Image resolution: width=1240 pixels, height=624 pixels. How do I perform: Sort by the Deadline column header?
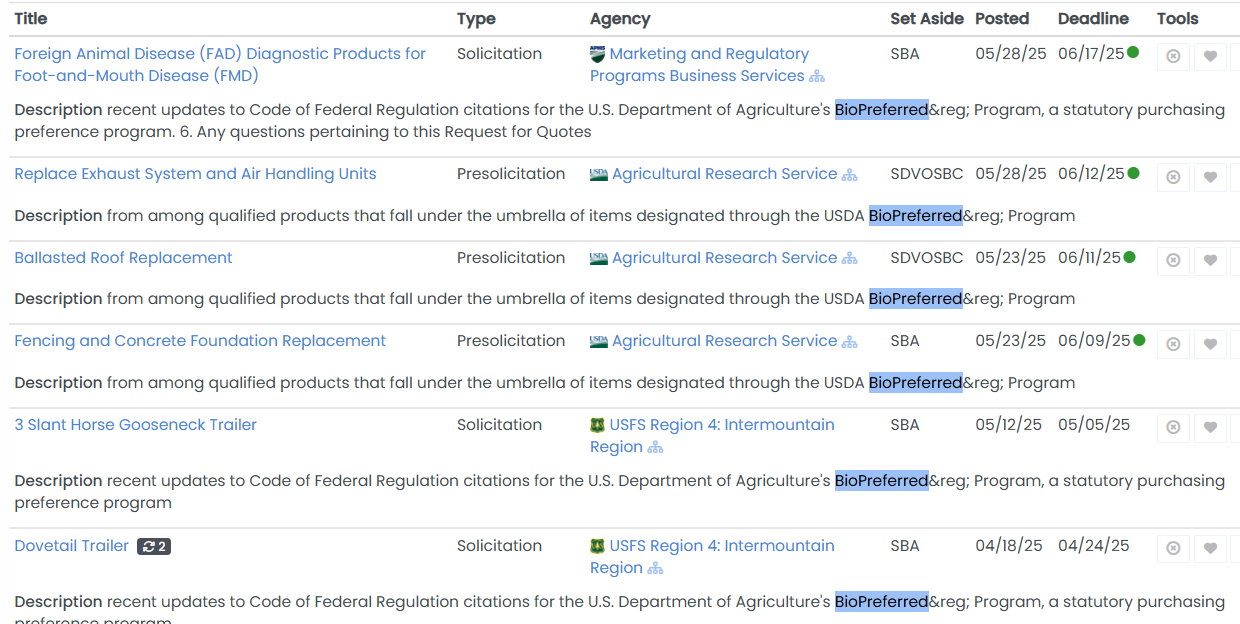coord(1092,18)
